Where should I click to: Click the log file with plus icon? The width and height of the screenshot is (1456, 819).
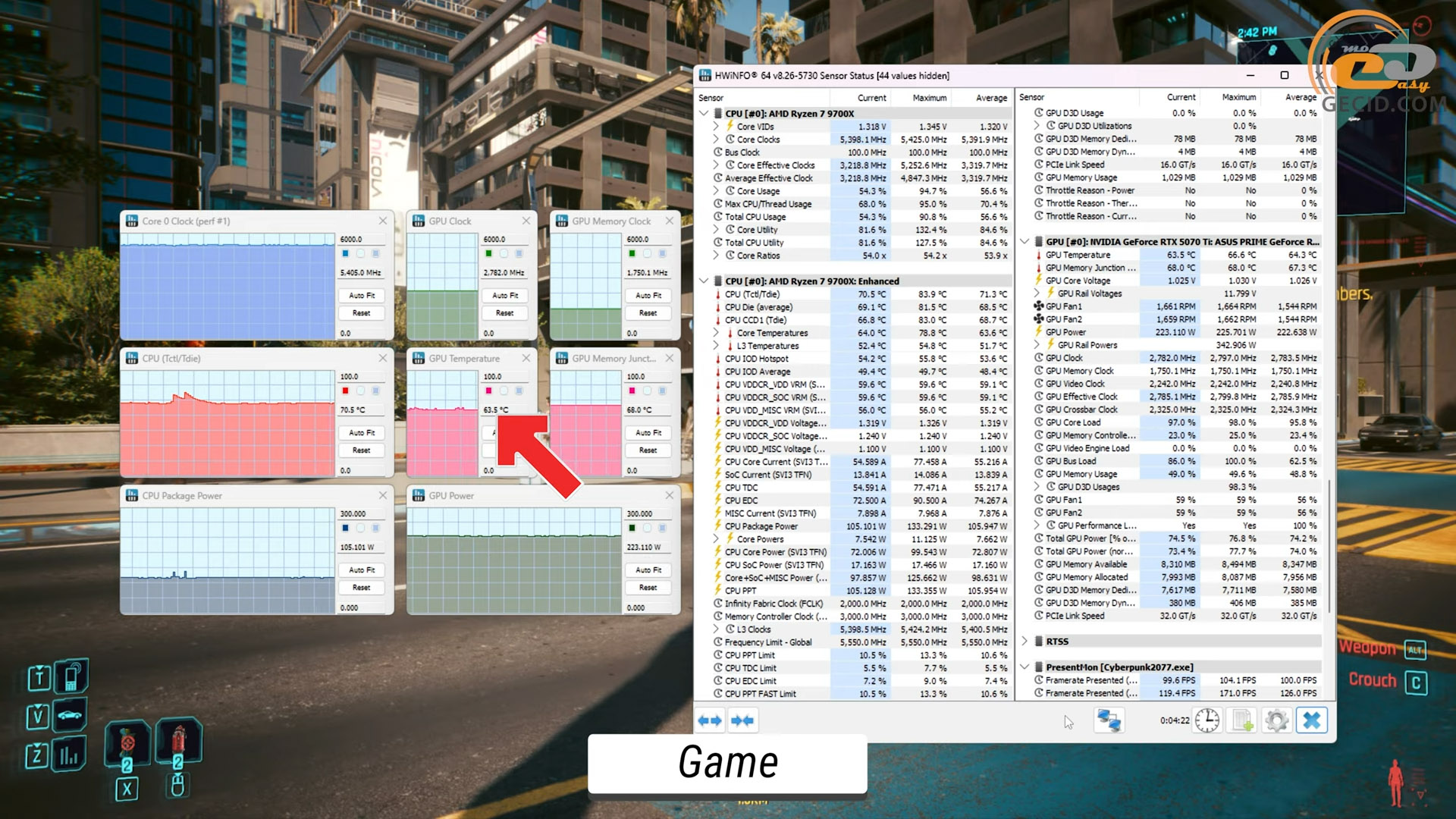click(1242, 720)
